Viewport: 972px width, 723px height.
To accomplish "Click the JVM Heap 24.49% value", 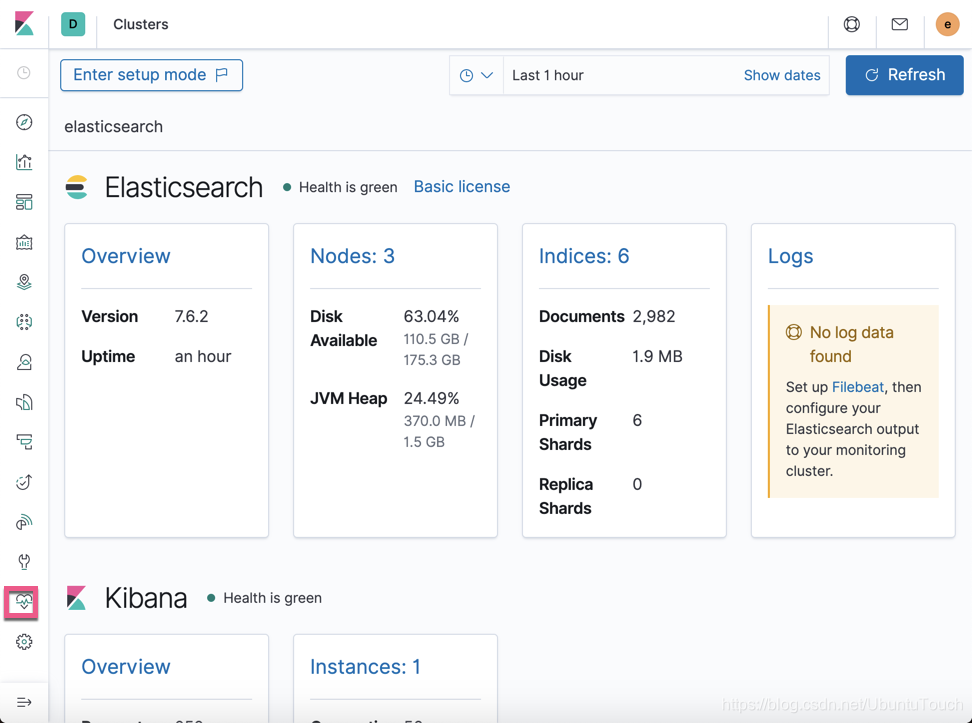I will click(431, 398).
